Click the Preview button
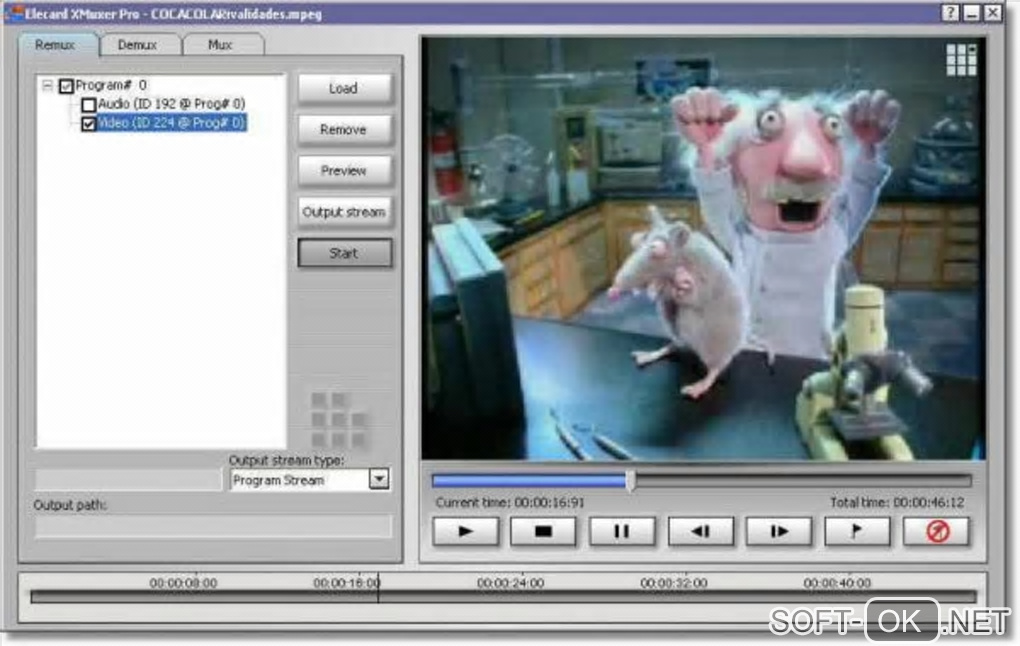Image resolution: width=1020 pixels, height=646 pixels. coord(344,170)
